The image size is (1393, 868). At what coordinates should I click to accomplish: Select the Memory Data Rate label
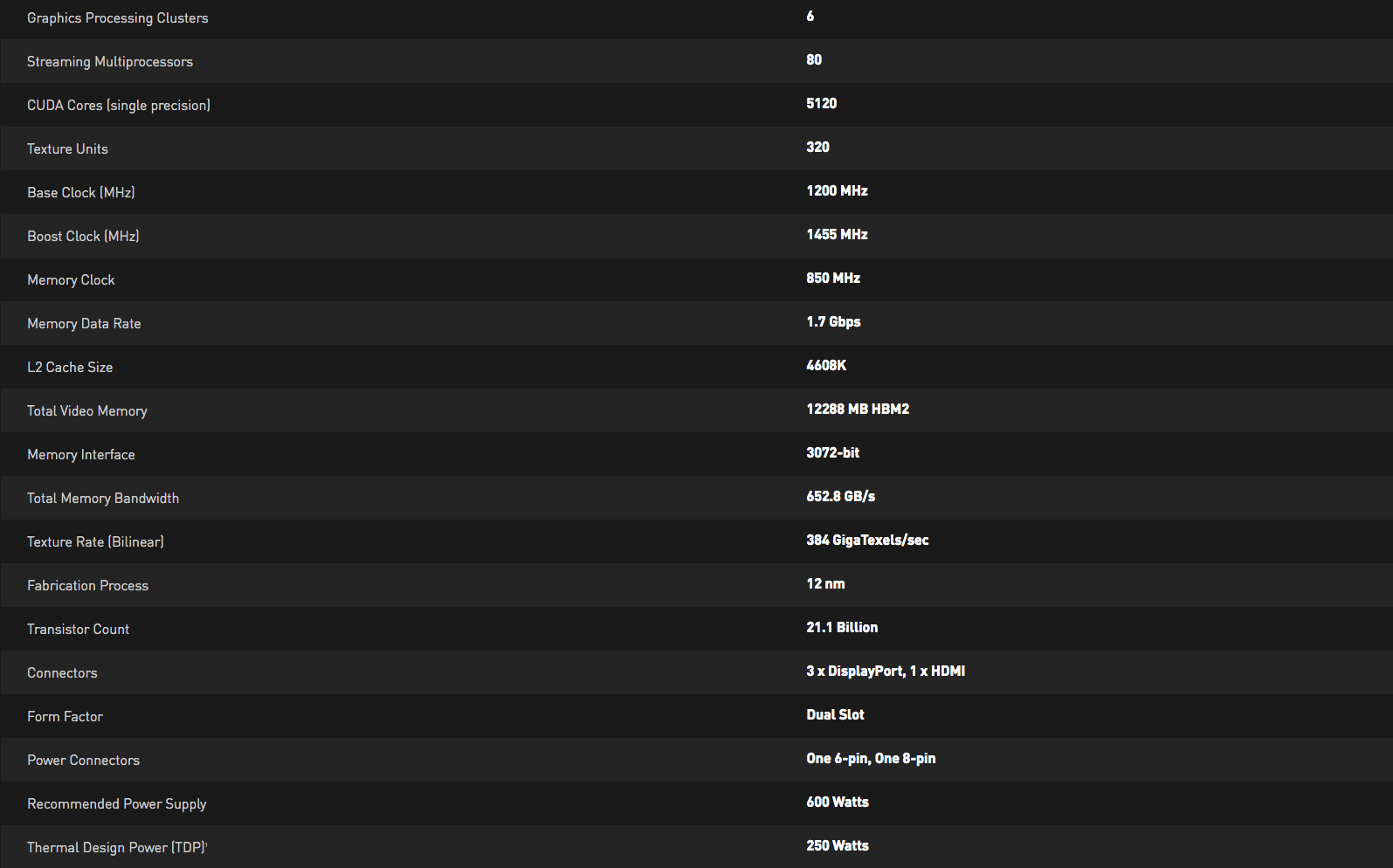(84, 324)
